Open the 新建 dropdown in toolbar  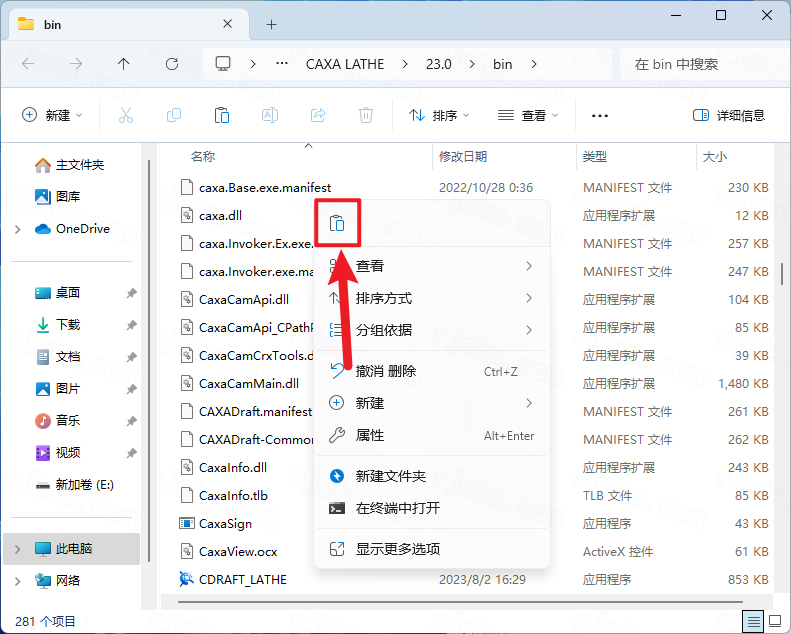[x=52, y=116]
